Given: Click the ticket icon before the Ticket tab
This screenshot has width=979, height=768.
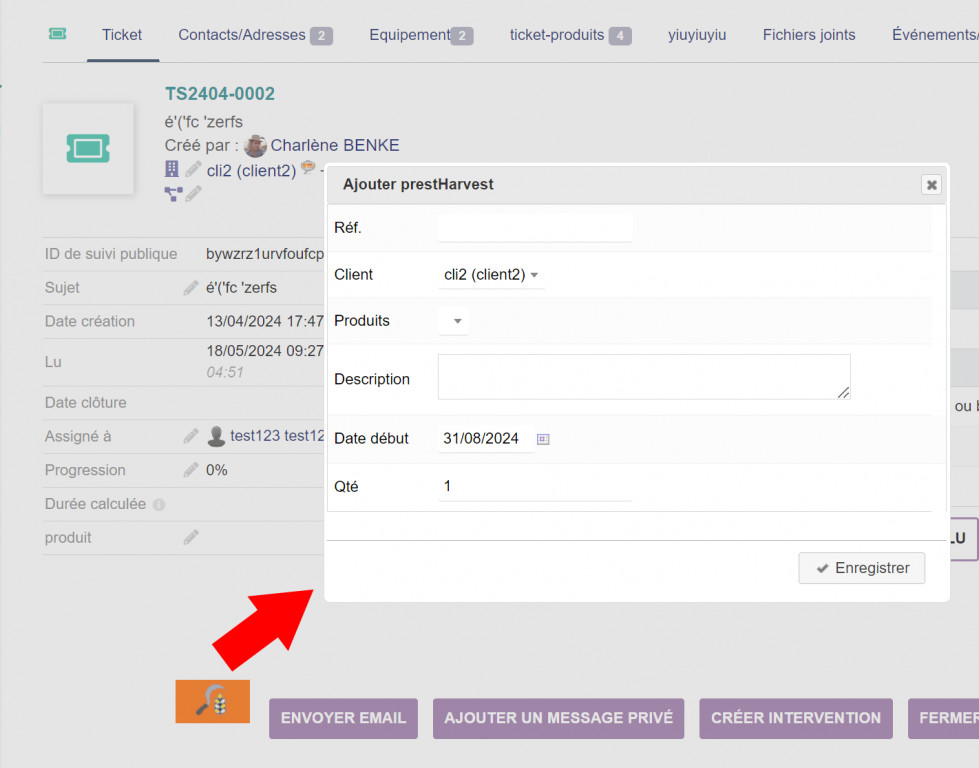Looking at the screenshot, I should point(57,34).
